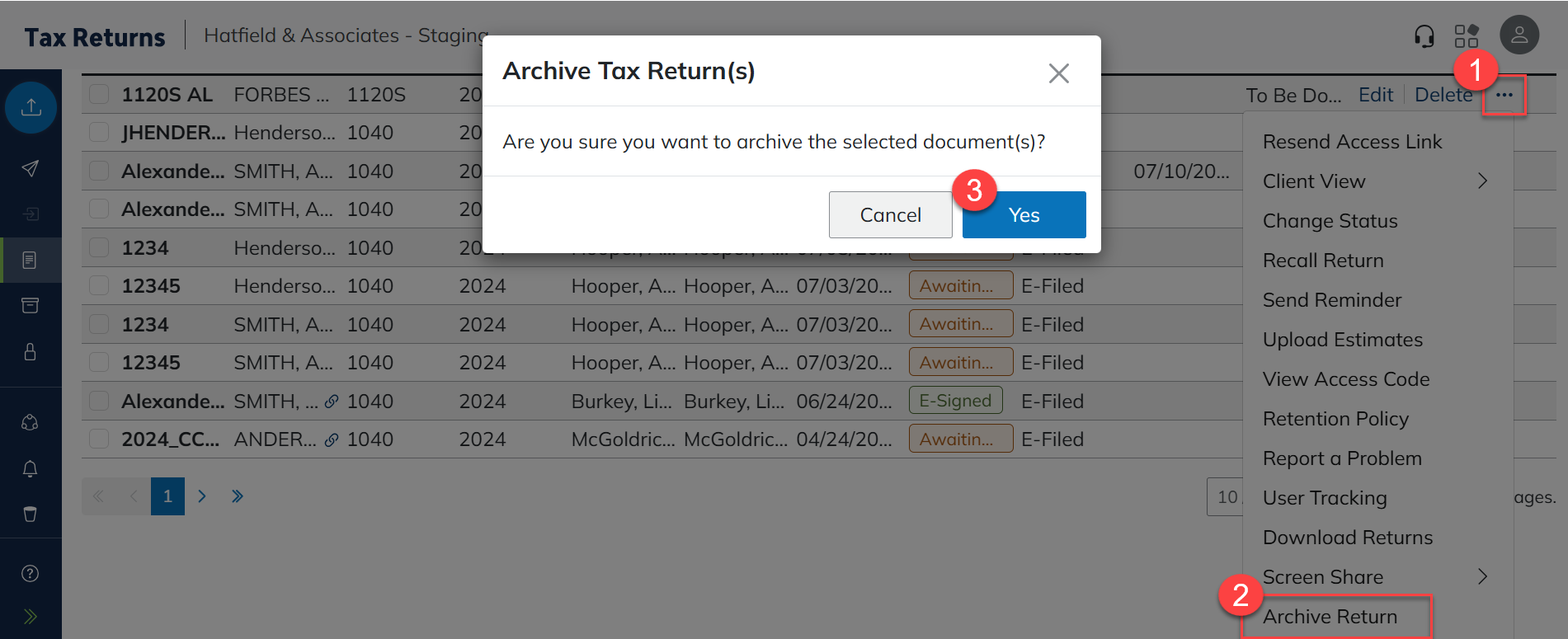1568x639 pixels.
Task: Expand the Client View submenu
Action: [1481, 181]
